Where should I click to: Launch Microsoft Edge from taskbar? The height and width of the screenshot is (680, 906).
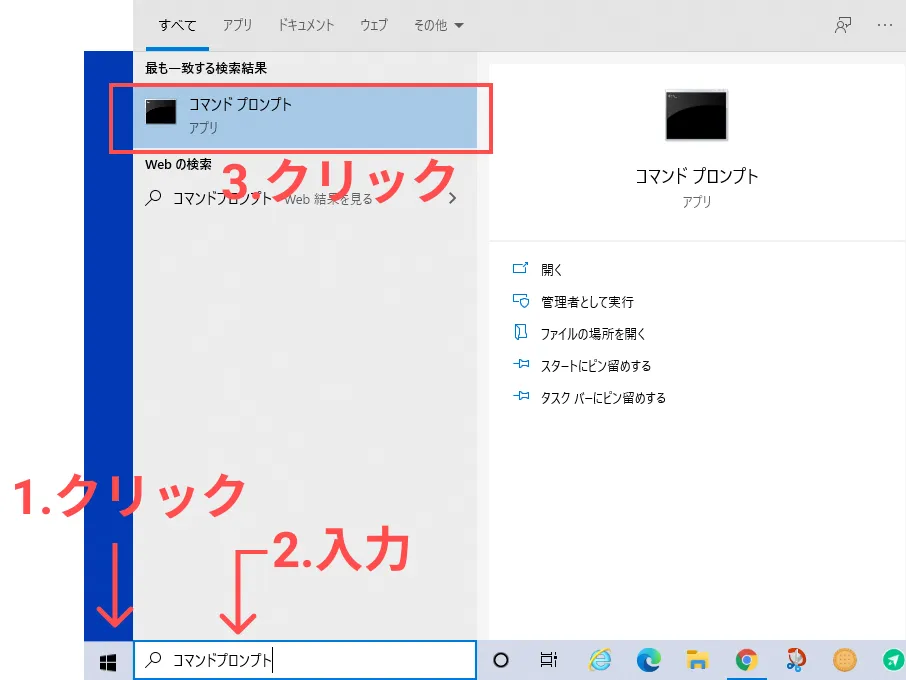648,660
